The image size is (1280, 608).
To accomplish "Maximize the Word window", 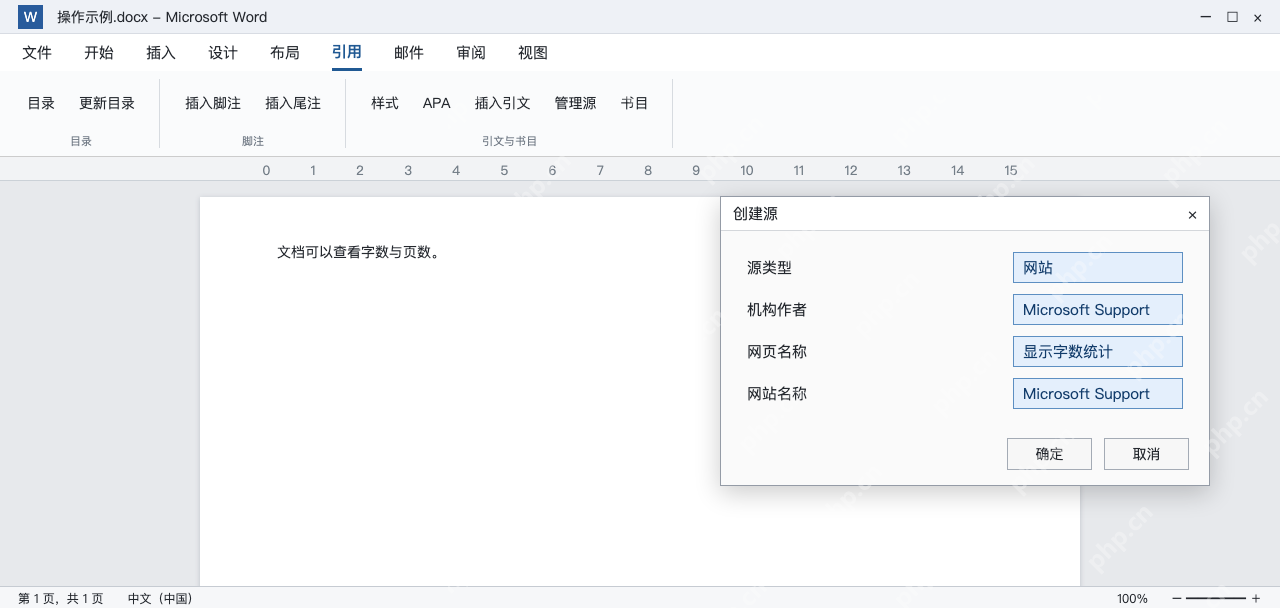I will pyautogui.click(x=1232, y=17).
